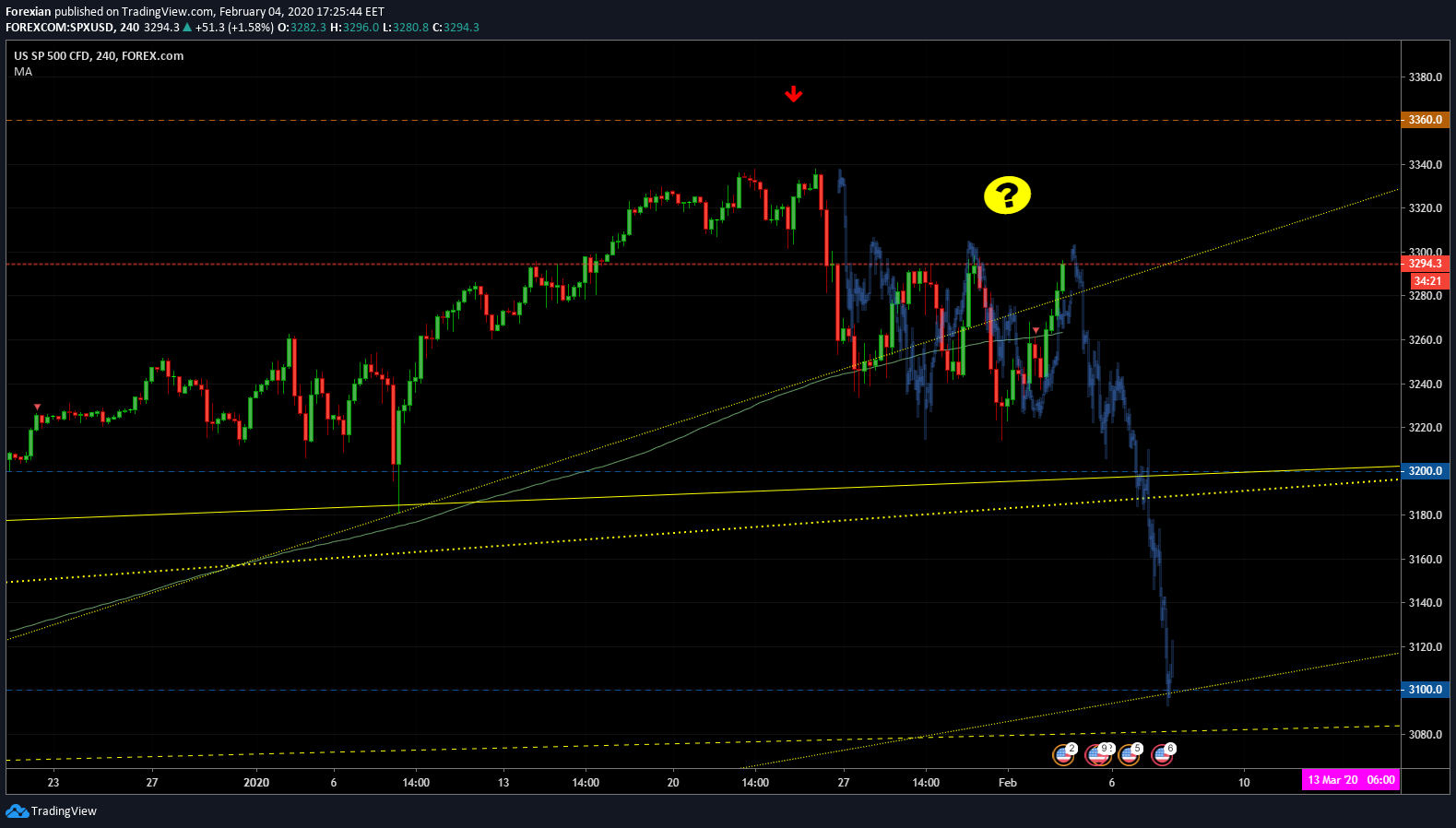Click the MA indicator label
The image size is (1456, 828).
point(23,71)
